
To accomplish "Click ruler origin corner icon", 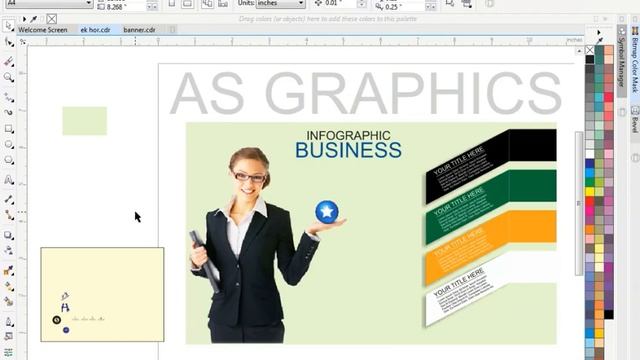I will point(22,41).
